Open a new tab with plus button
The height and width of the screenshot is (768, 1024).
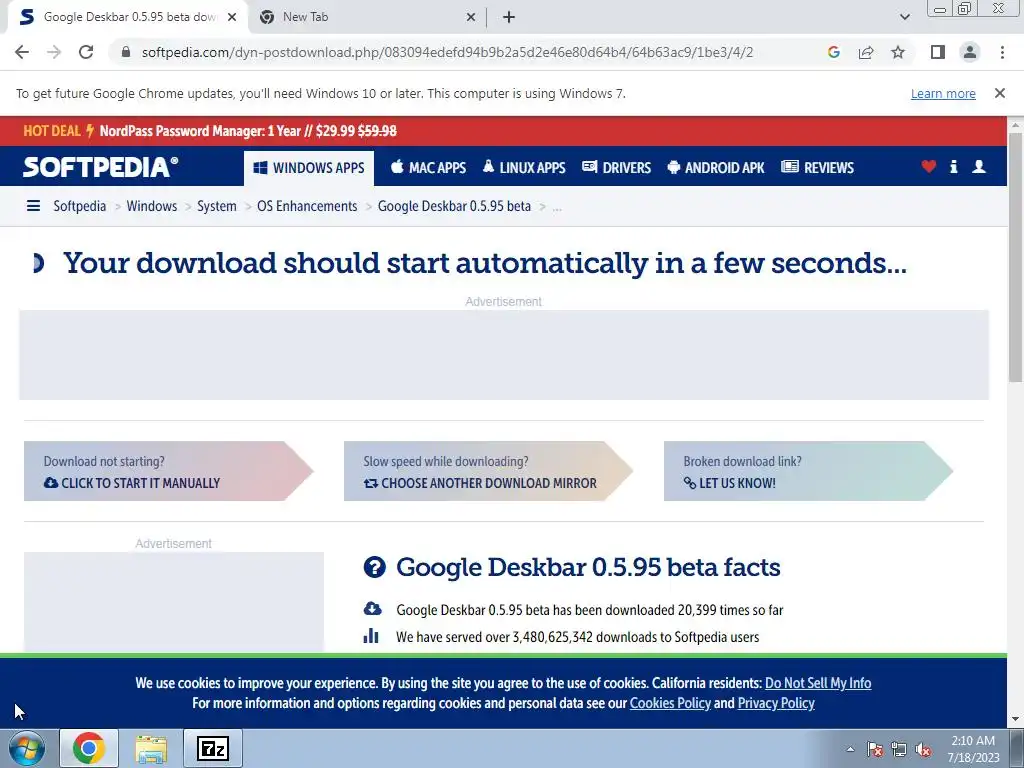(509, 17)
